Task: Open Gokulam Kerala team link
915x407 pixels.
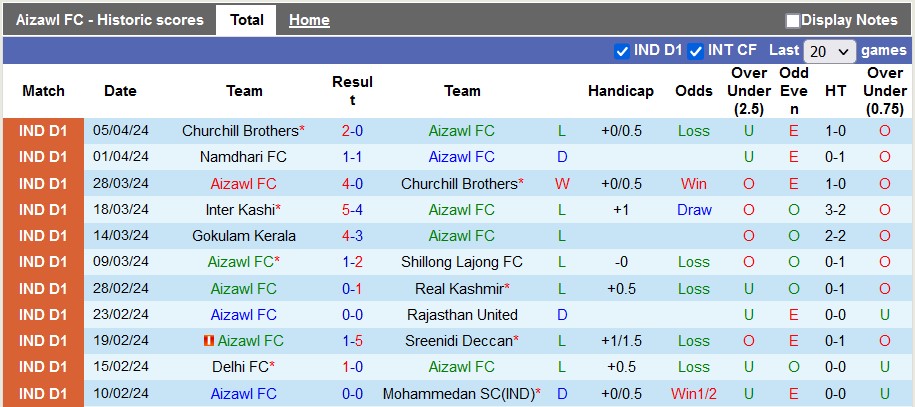Action: (x=244, y=236)
